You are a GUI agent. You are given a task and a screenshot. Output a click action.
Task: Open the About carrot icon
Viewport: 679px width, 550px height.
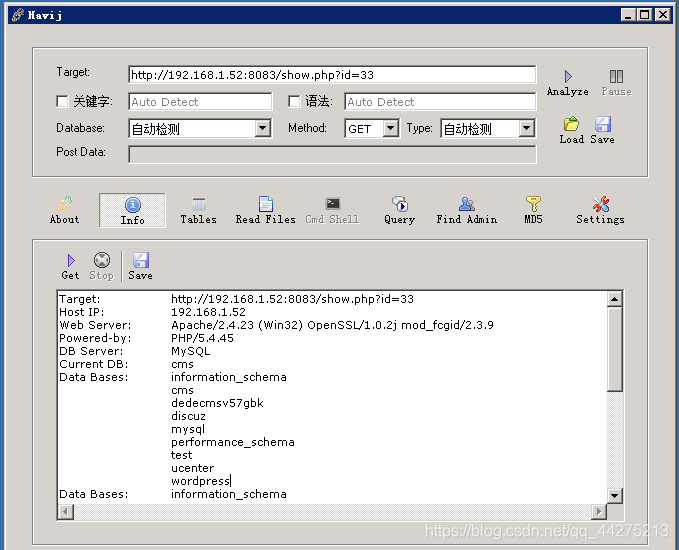65,204
